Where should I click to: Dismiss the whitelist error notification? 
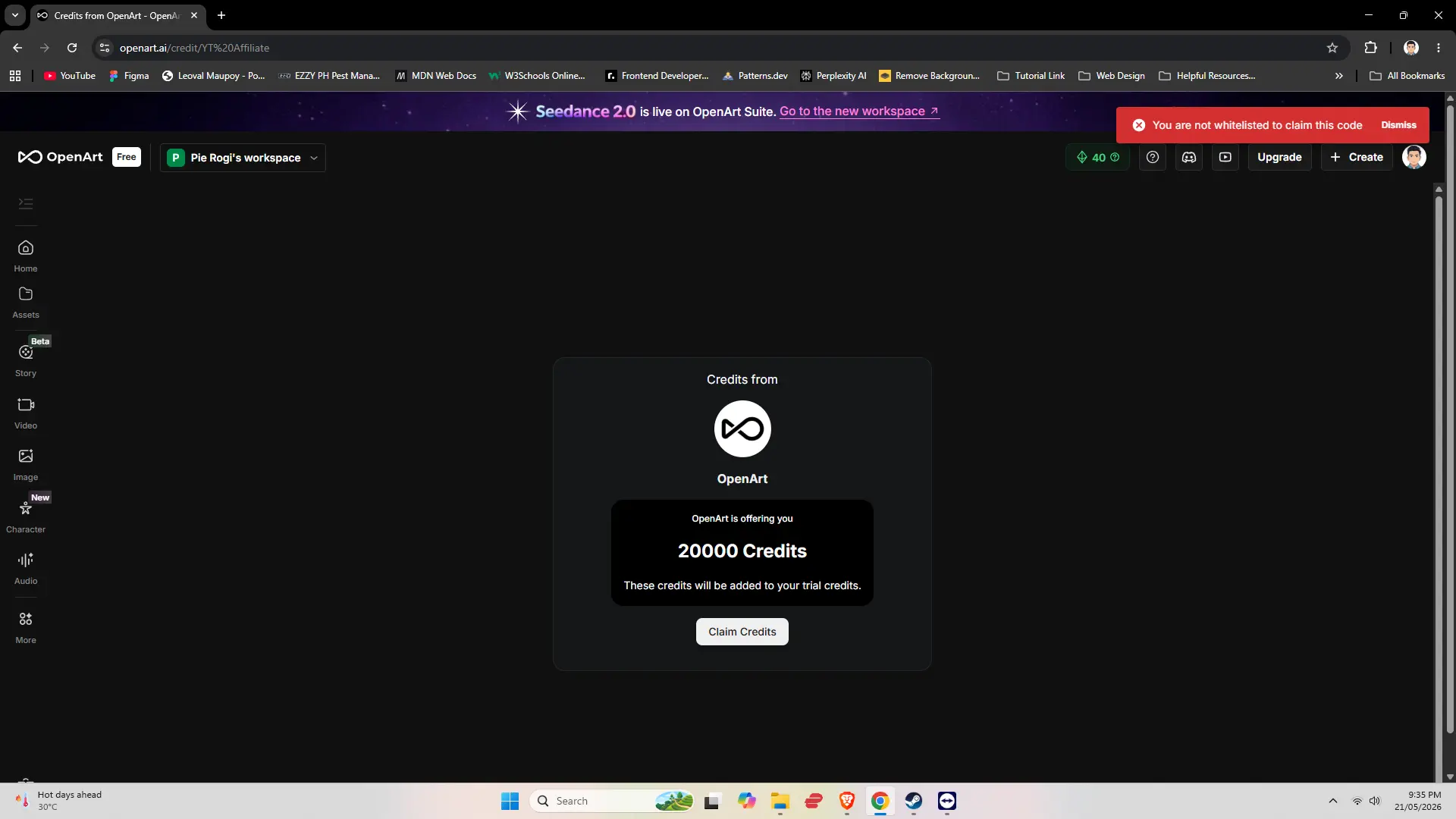point(1398,125)
